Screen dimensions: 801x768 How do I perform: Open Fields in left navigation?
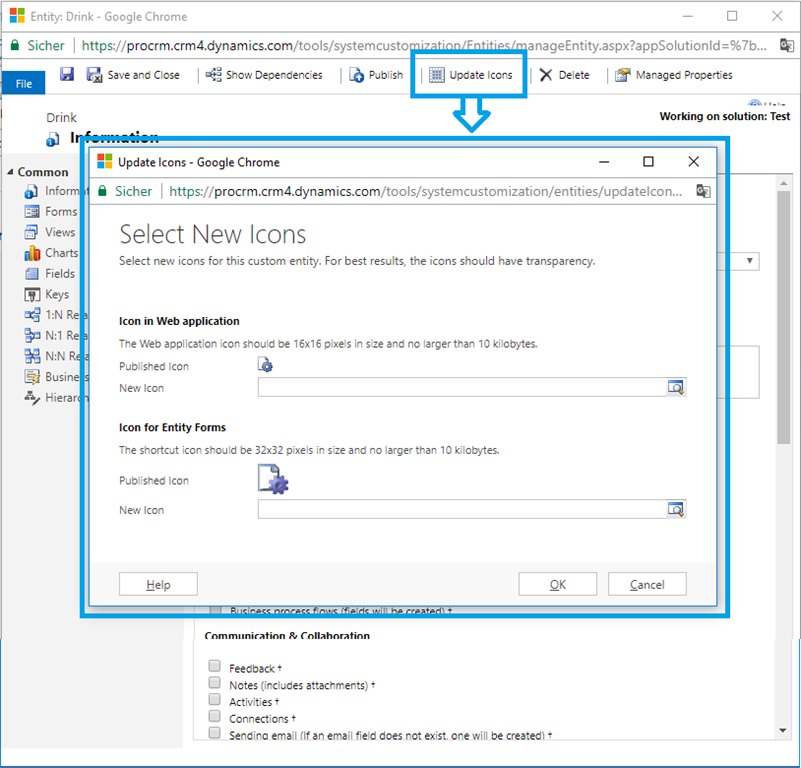(x=59, y=273)
